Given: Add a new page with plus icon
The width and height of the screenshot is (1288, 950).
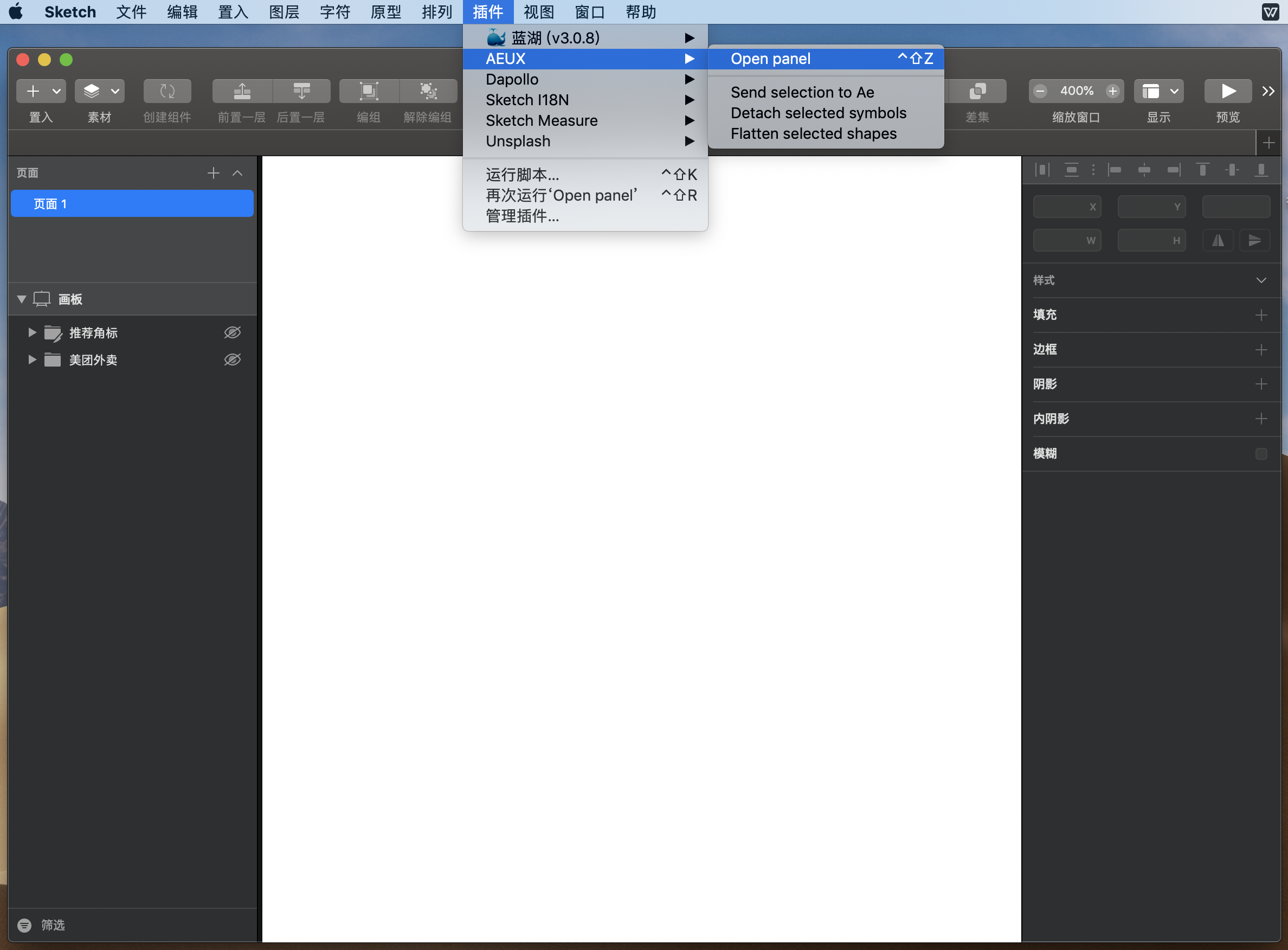Looking at the screenshot, I should coord(213,173).
